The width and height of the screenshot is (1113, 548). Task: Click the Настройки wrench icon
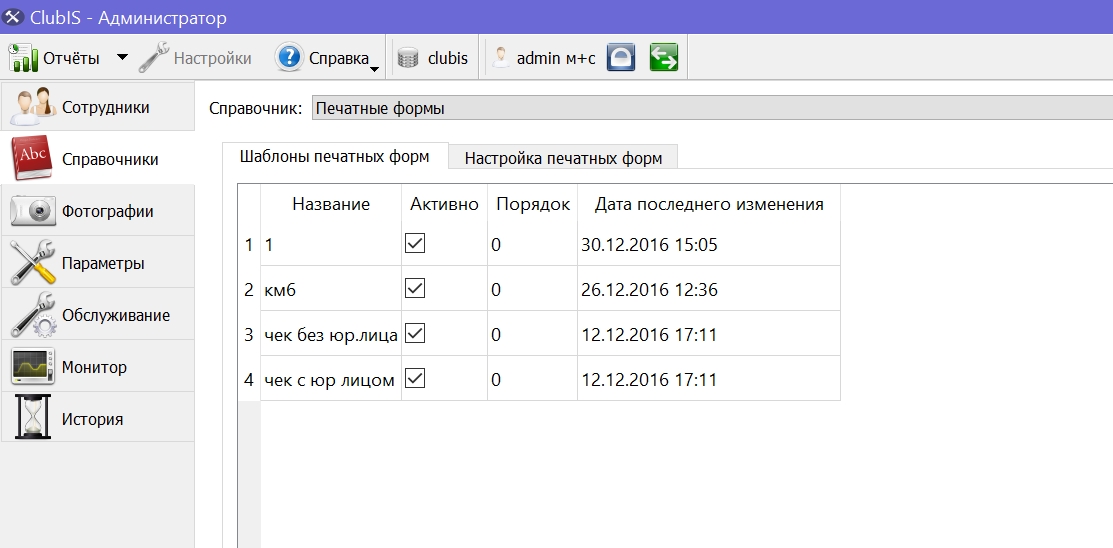[153, 57]
